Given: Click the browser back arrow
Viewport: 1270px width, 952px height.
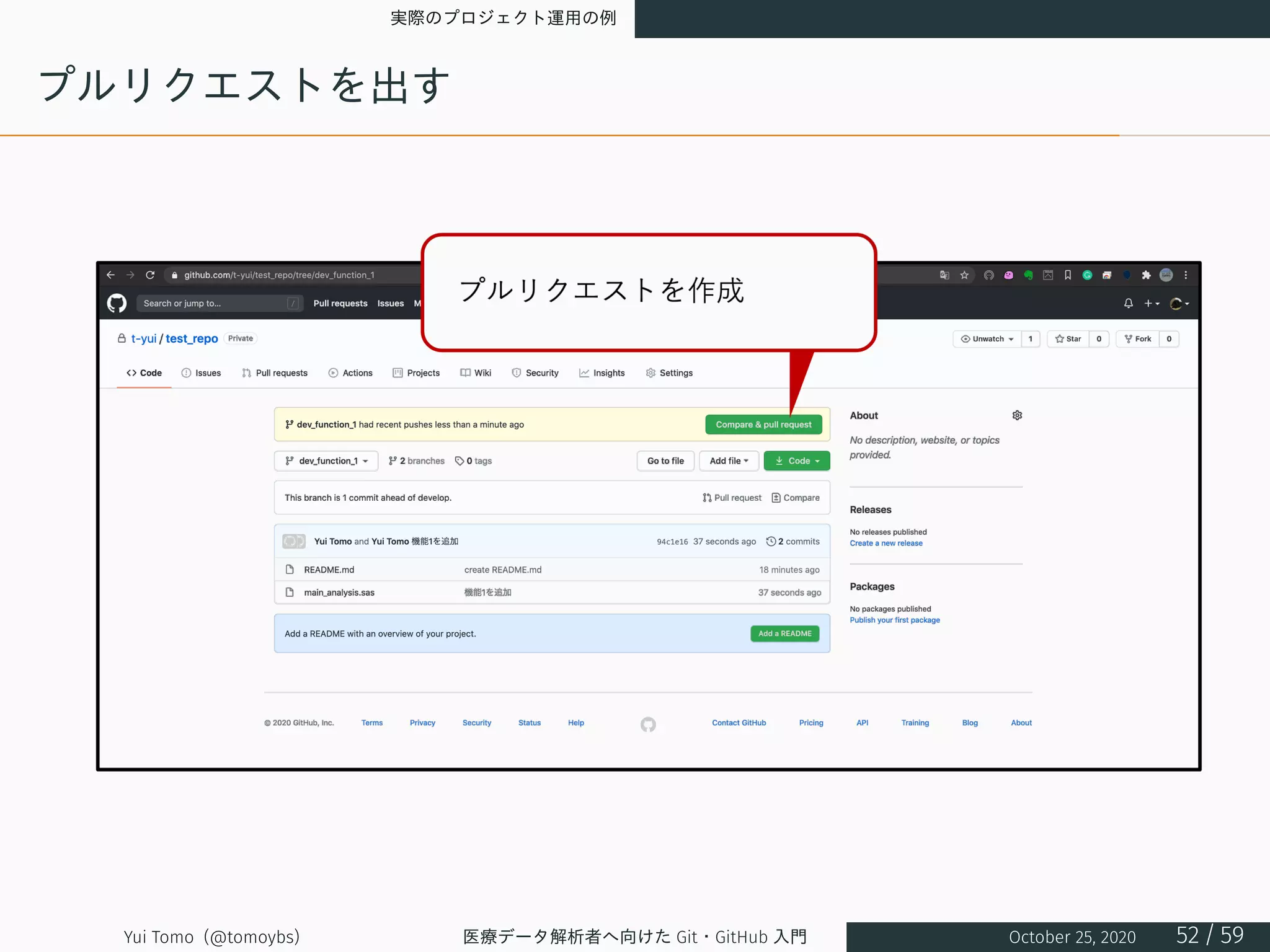Looking at the screenshot, I should coord(110,275).
